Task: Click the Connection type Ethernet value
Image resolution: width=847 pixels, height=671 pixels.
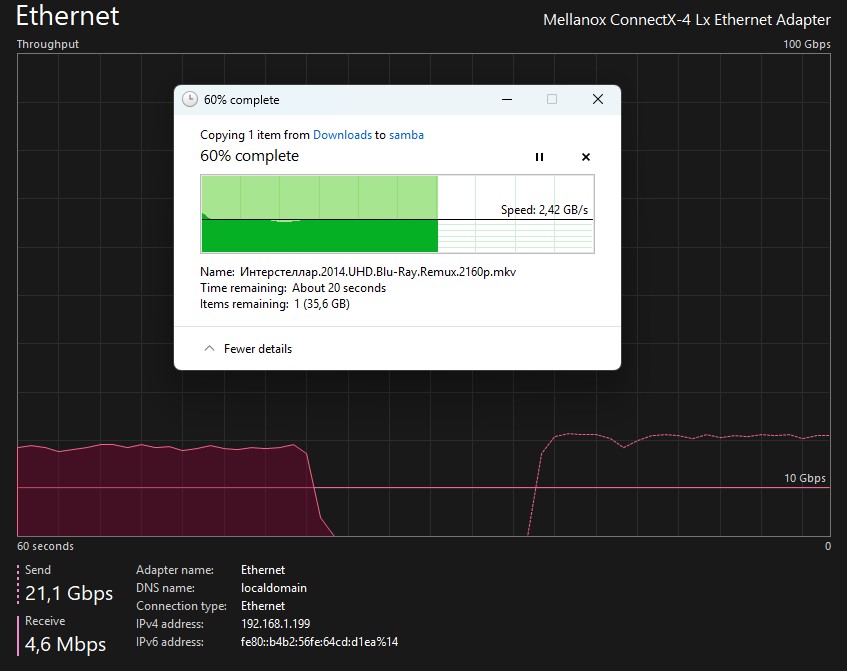Action: [x=263, y=606]
